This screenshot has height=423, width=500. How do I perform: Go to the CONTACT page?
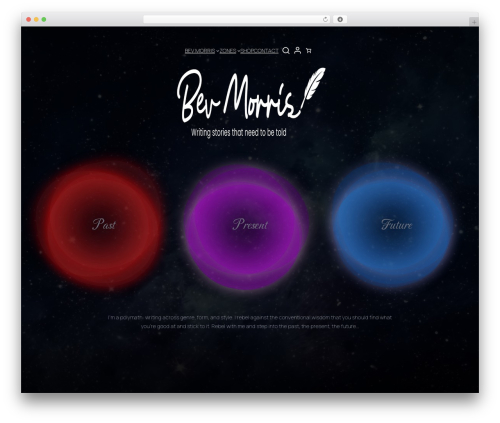[x=266, y=51]
